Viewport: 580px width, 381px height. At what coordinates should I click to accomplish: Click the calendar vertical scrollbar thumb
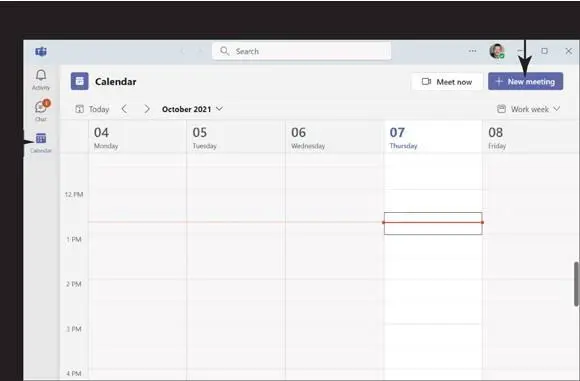(576, 284)
